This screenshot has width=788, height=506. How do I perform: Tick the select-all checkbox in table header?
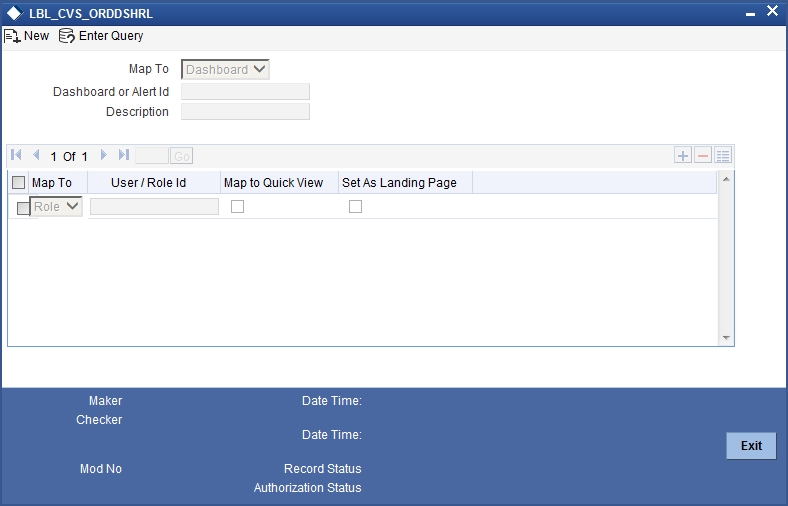[x=19, y=182]
